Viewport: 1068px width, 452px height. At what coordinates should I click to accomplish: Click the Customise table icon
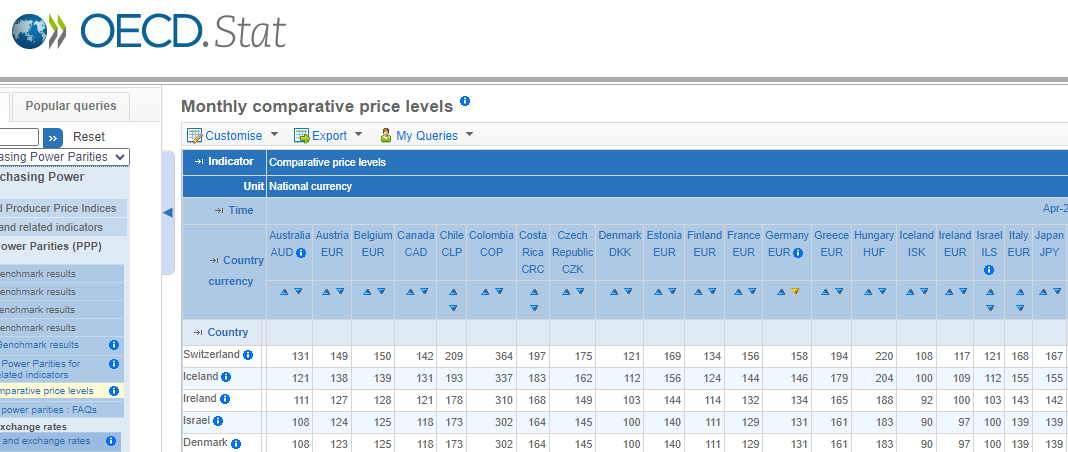195,135
